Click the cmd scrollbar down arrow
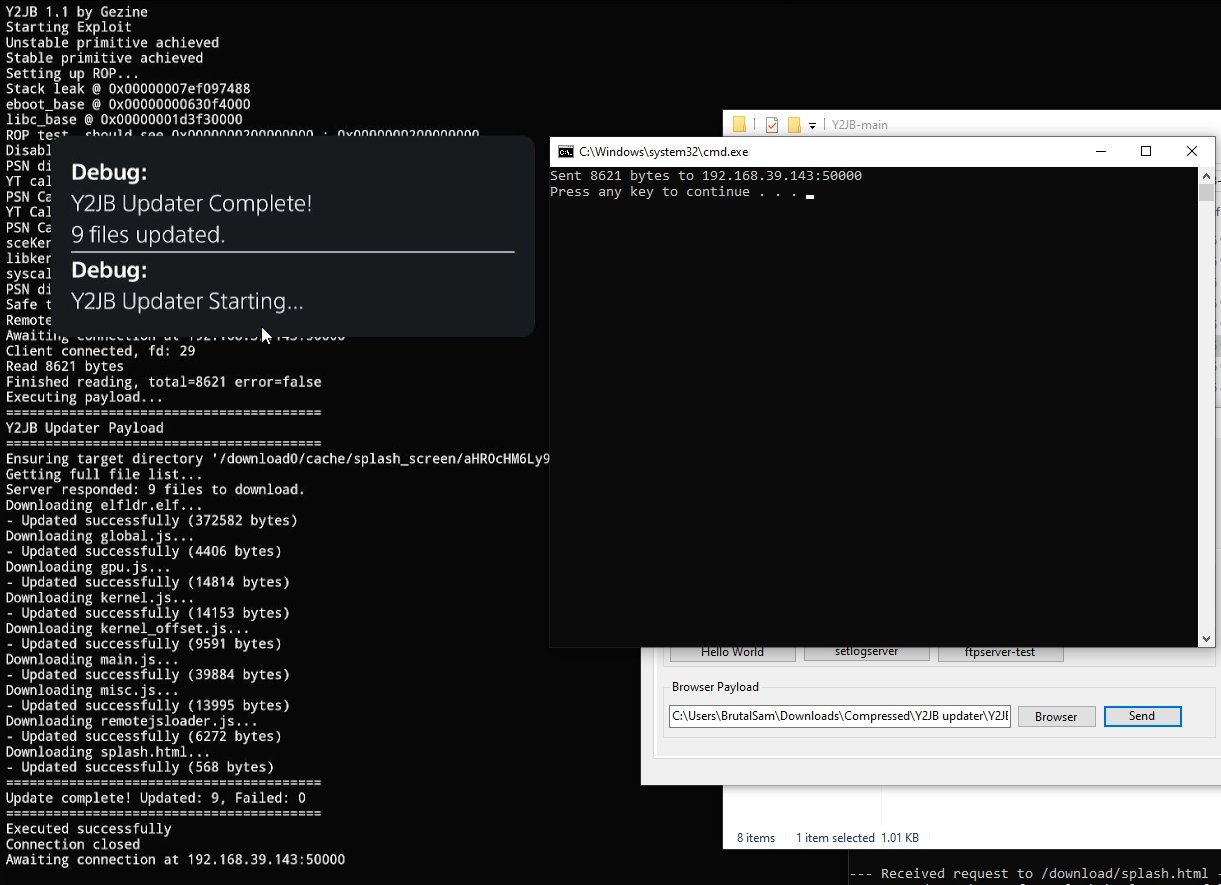1221x885 pixels. click(x=1207, y=638)
